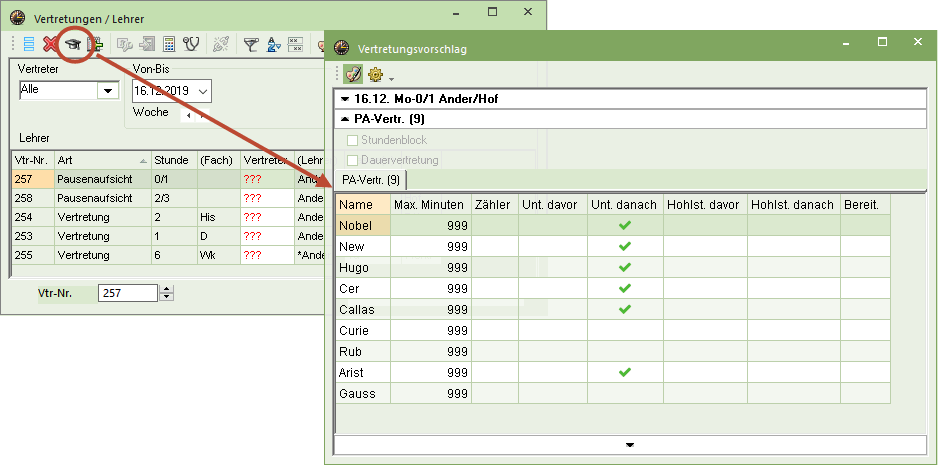Select the 'PA-Vertr. (9)' tab
This screenshot has width=938, height=465.
click(371, 180)
